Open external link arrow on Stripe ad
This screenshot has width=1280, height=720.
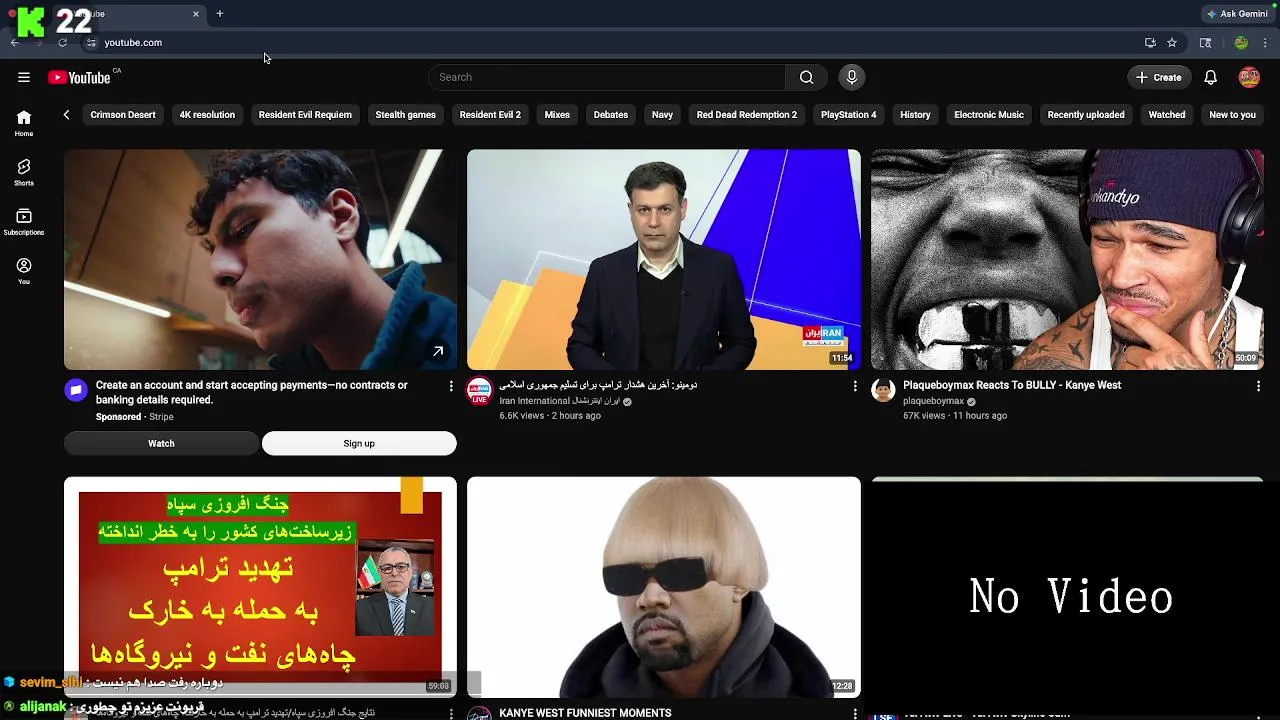(x=438, y=351)
